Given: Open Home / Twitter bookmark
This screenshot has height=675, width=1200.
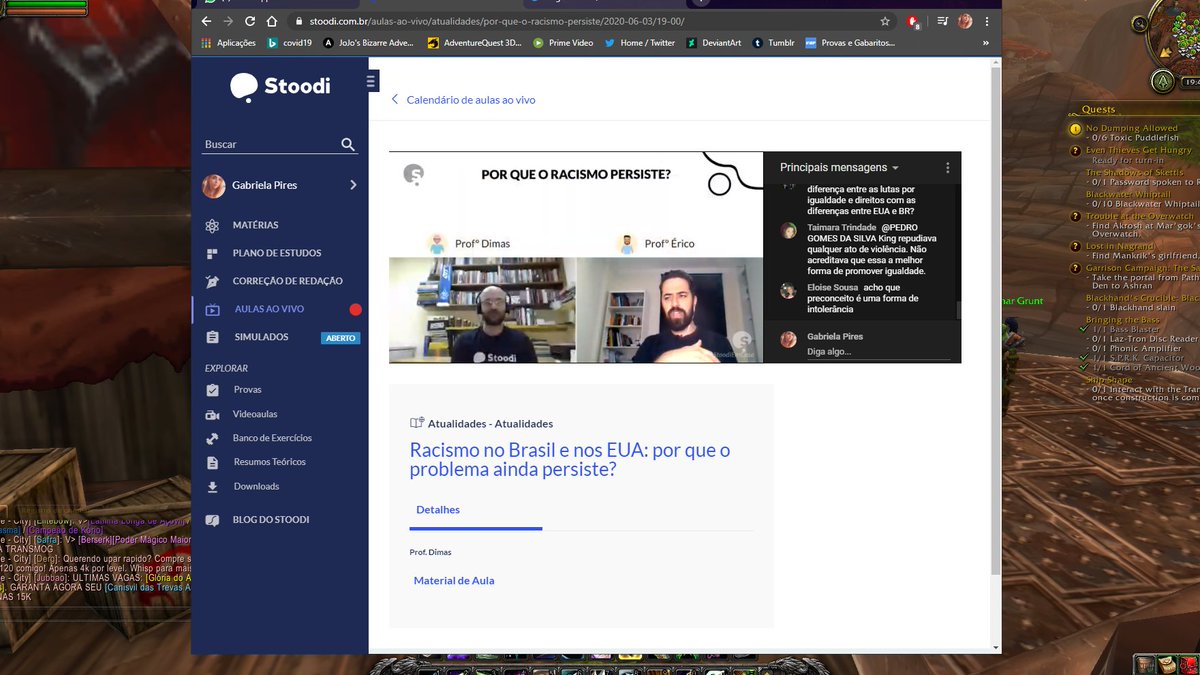Looking at the screenshot, I should point(640,43).
